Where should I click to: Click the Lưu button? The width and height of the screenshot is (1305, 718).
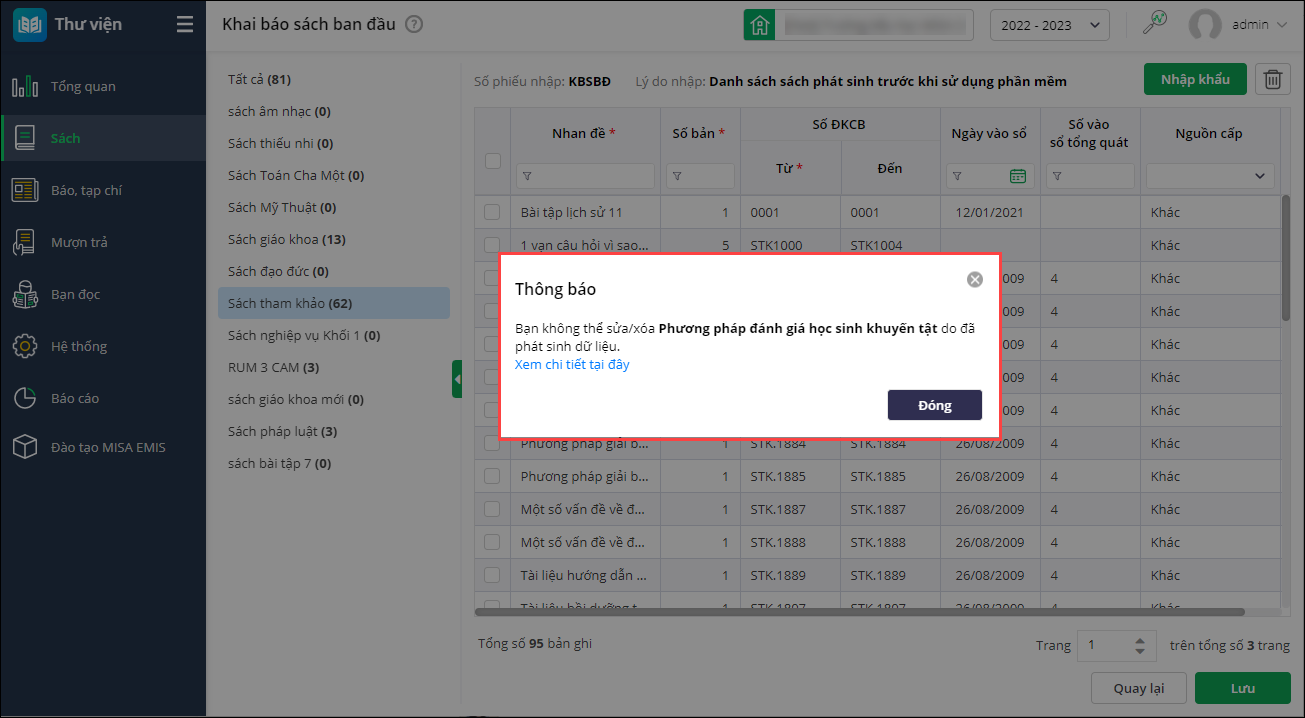point(1243,688)
